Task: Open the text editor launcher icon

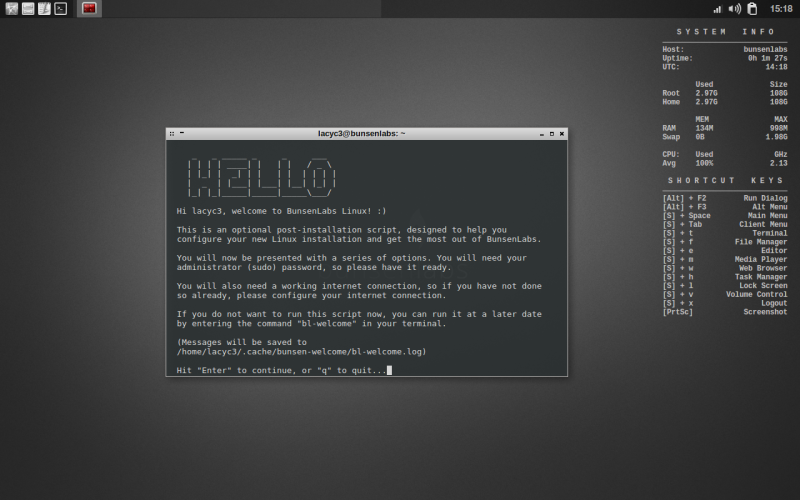Action: 44,8
